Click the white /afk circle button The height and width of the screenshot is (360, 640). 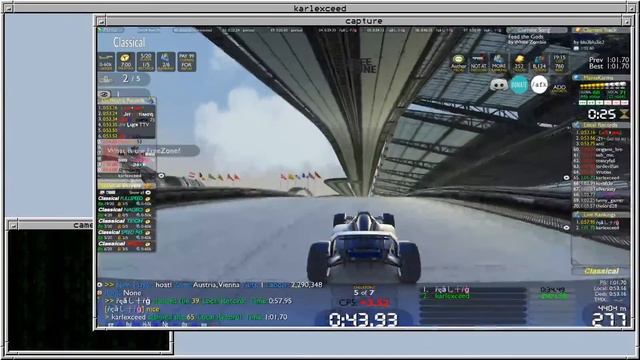(539, 84)
